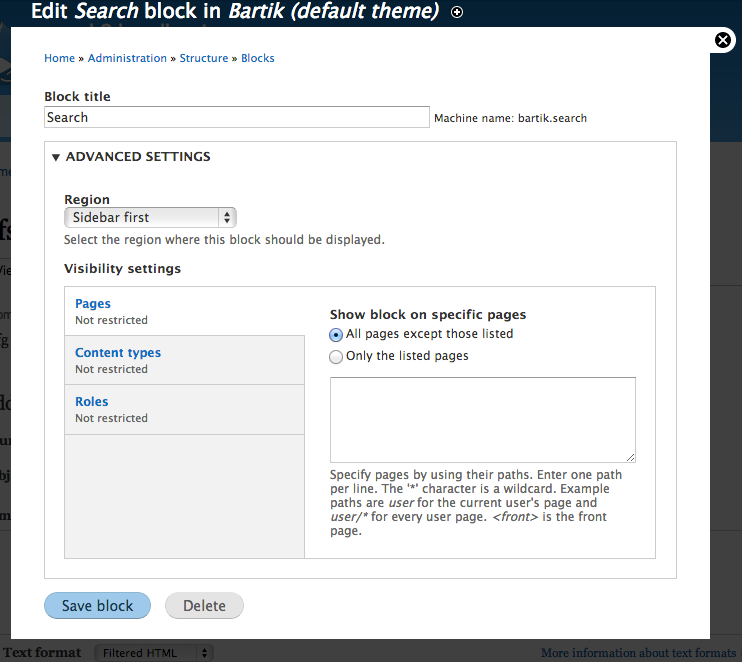Click inside the page paths text area
The image size is (742, 662).
[x=482, y=419]
